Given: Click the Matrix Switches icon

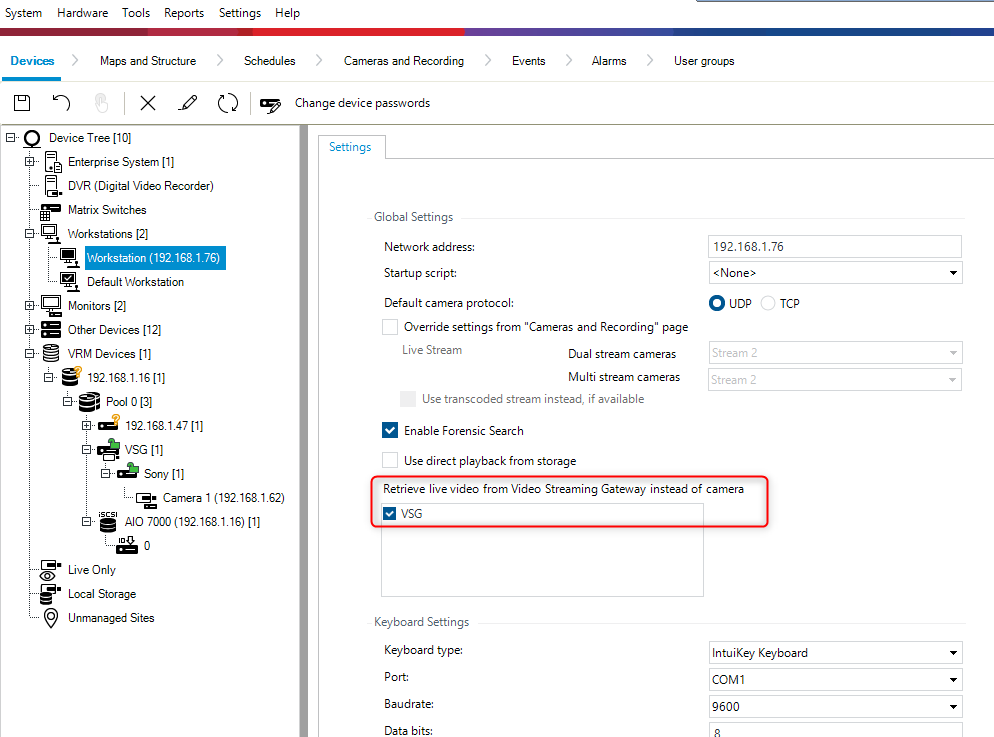Looking at the screenshot, I should [x=51, y=210].
